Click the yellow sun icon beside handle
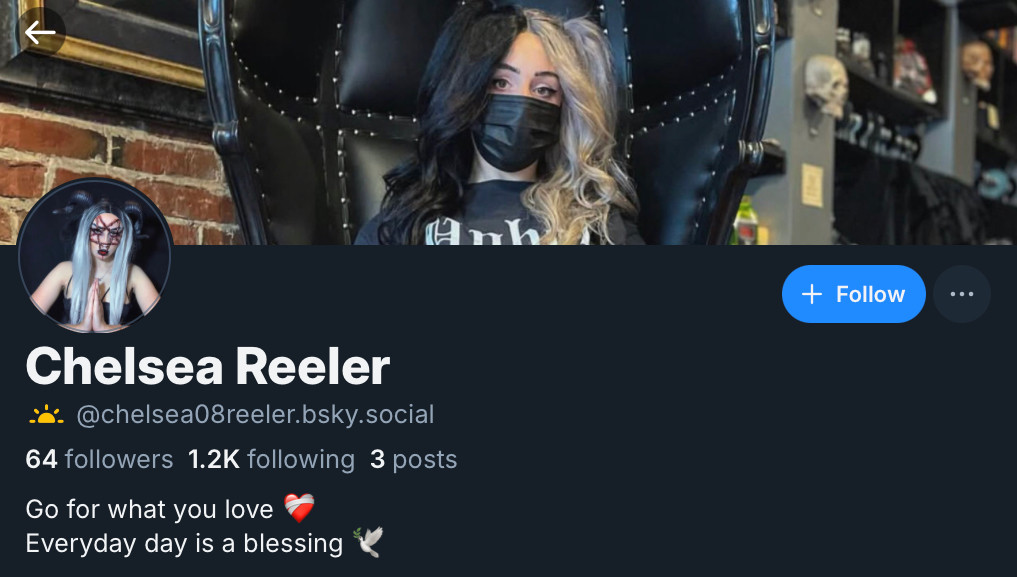Viewport: 1017px width, 577px height. pyautogui.click(x=46, y=415)
